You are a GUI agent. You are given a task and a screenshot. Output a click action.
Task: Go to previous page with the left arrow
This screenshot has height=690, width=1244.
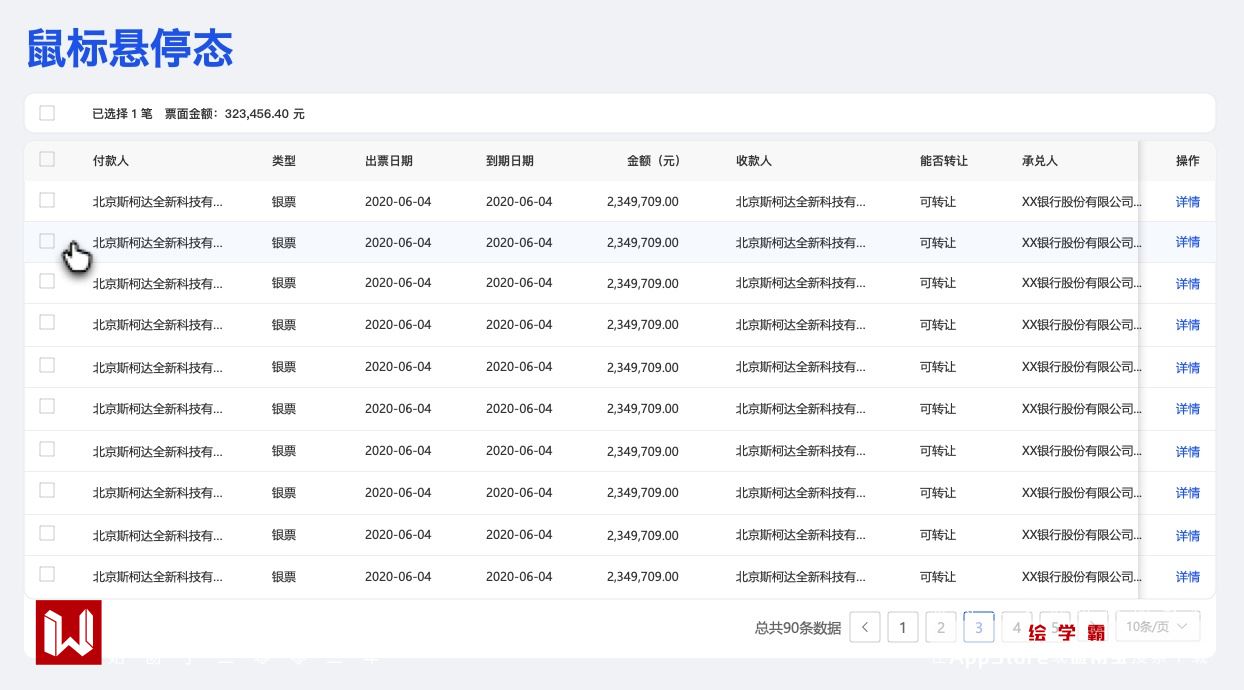tap(865, 627)
